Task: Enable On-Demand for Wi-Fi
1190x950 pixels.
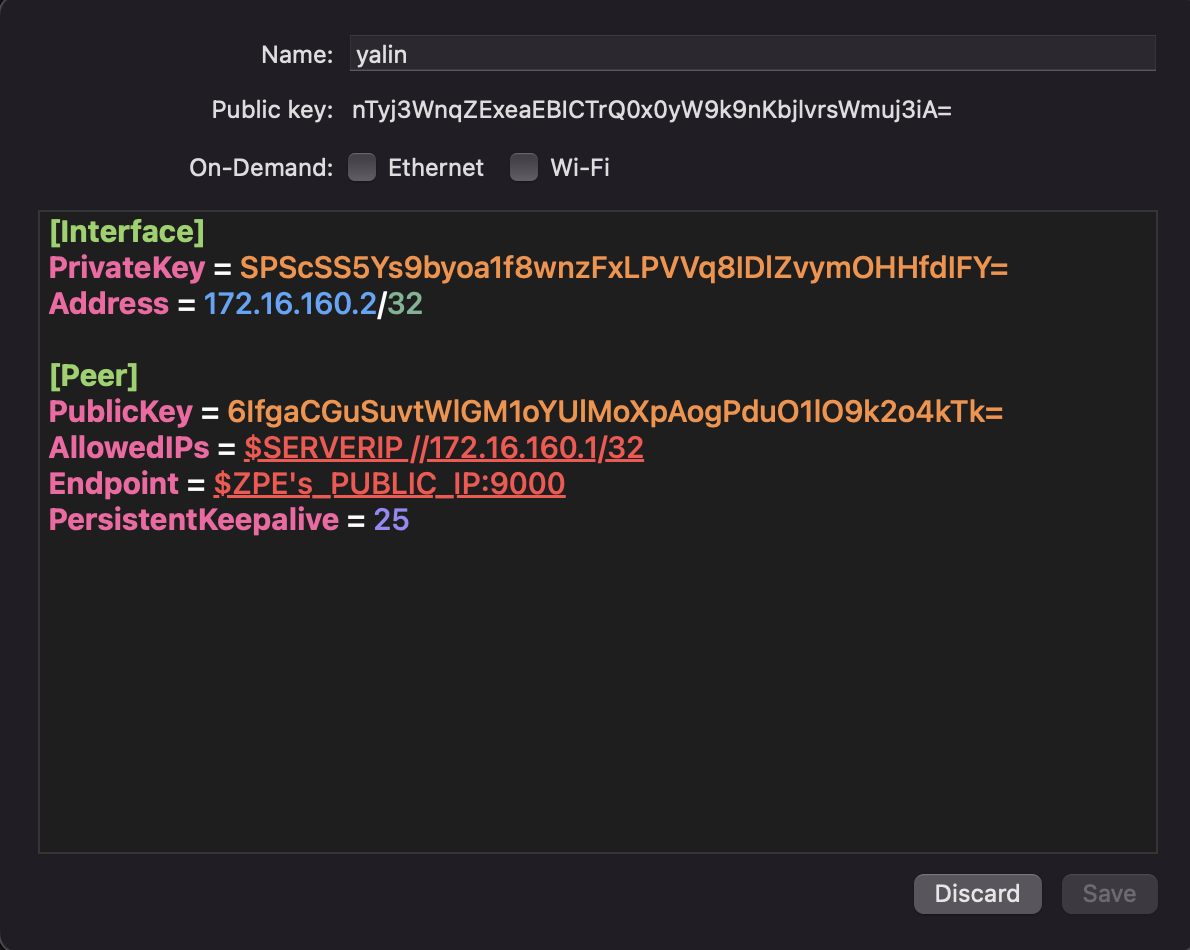Action: pyautogui.click(x=524, y=167)
